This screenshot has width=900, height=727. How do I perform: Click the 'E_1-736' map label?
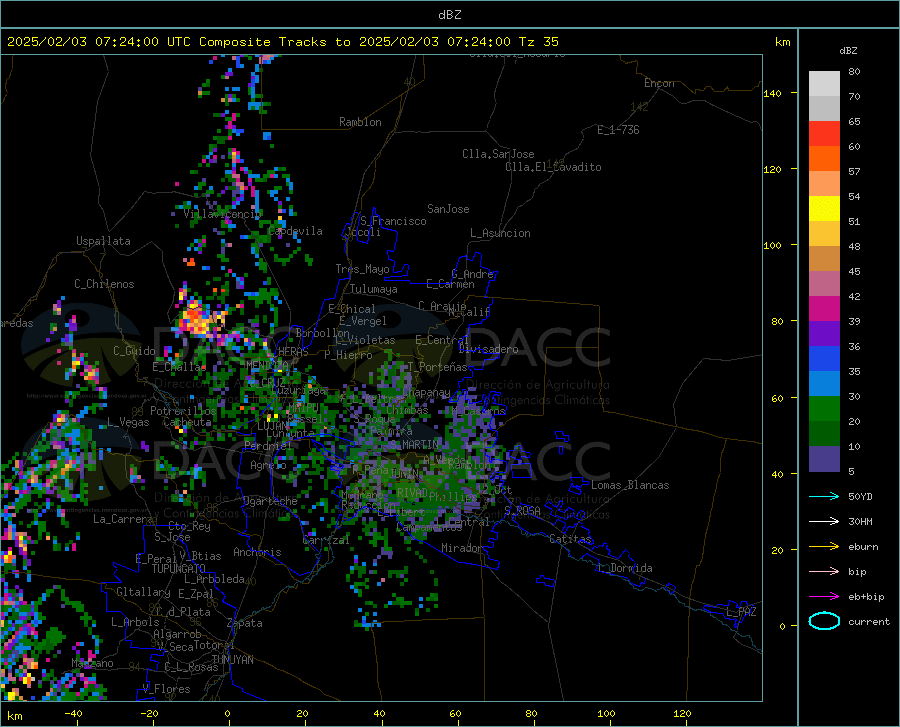[x=618, y=130]
